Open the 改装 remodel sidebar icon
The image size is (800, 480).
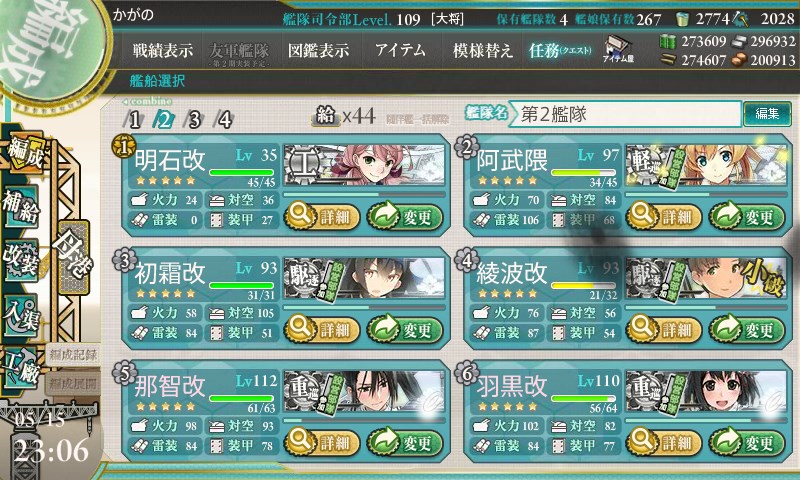[21, 259]
